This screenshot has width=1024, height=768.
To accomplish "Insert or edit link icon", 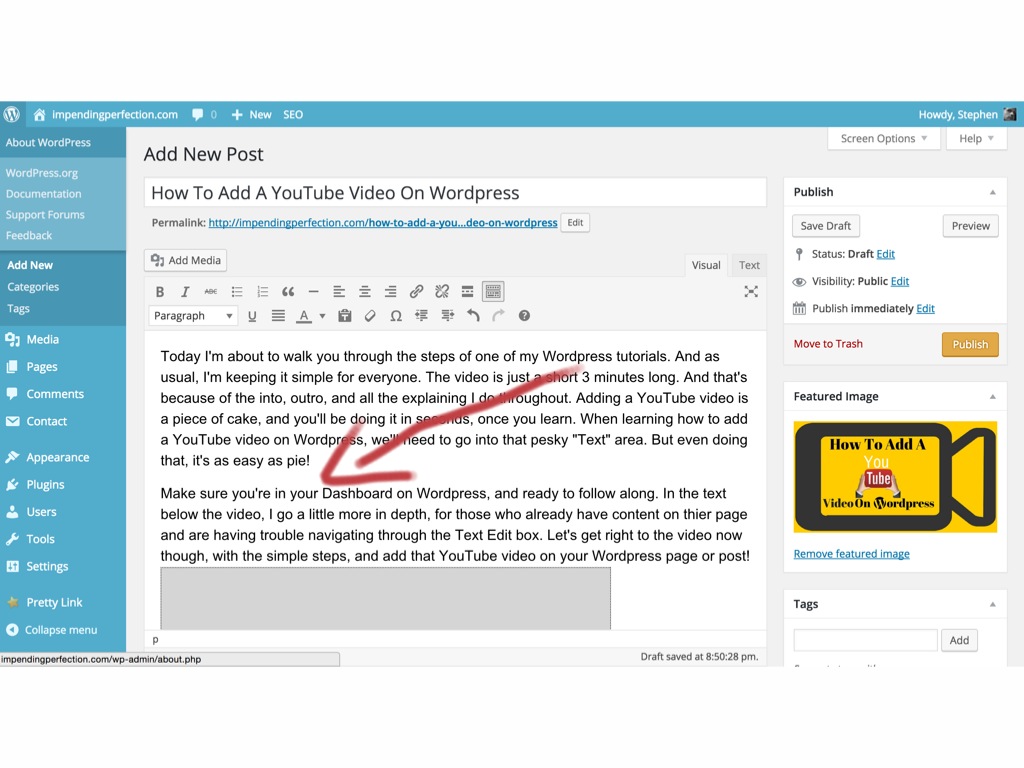I will point(416,292).
